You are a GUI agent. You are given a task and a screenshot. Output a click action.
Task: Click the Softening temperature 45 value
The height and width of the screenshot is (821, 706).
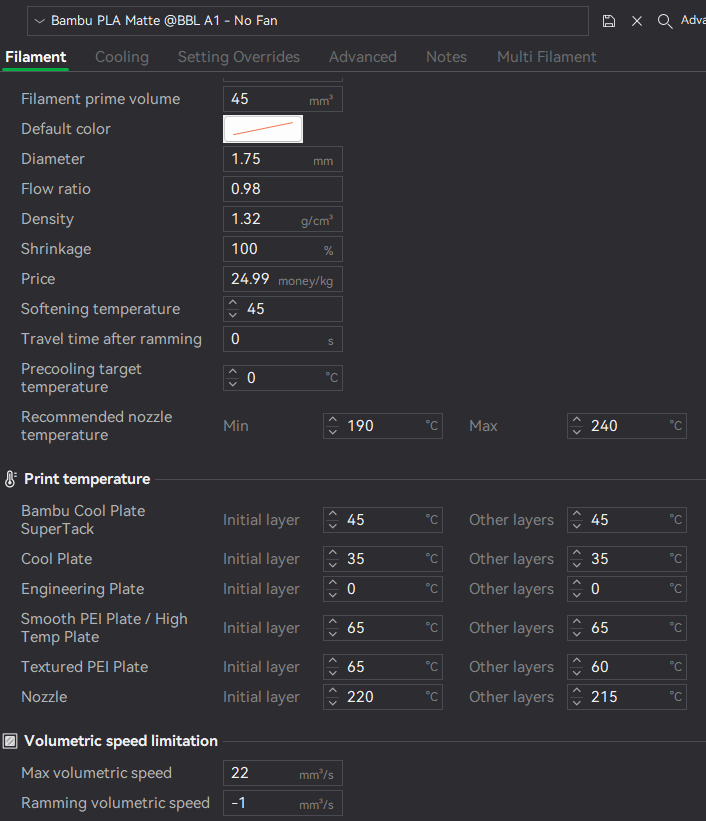pos(256,309)
